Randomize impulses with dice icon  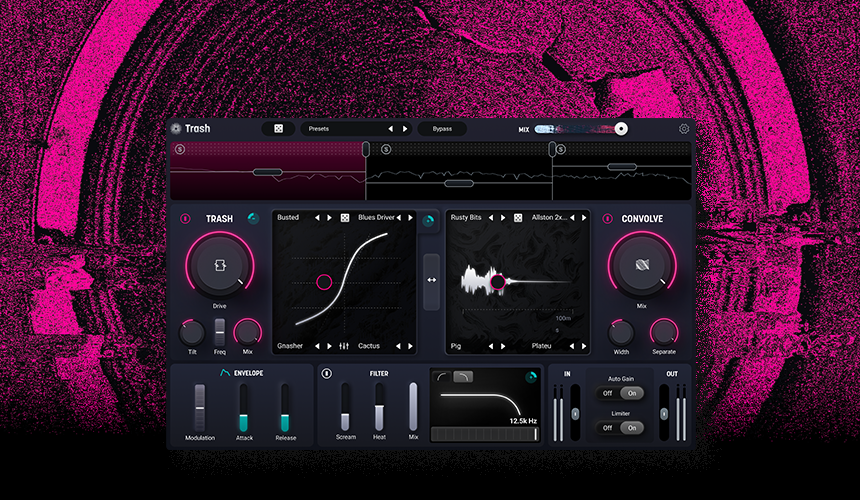click(x=518, y=218)
